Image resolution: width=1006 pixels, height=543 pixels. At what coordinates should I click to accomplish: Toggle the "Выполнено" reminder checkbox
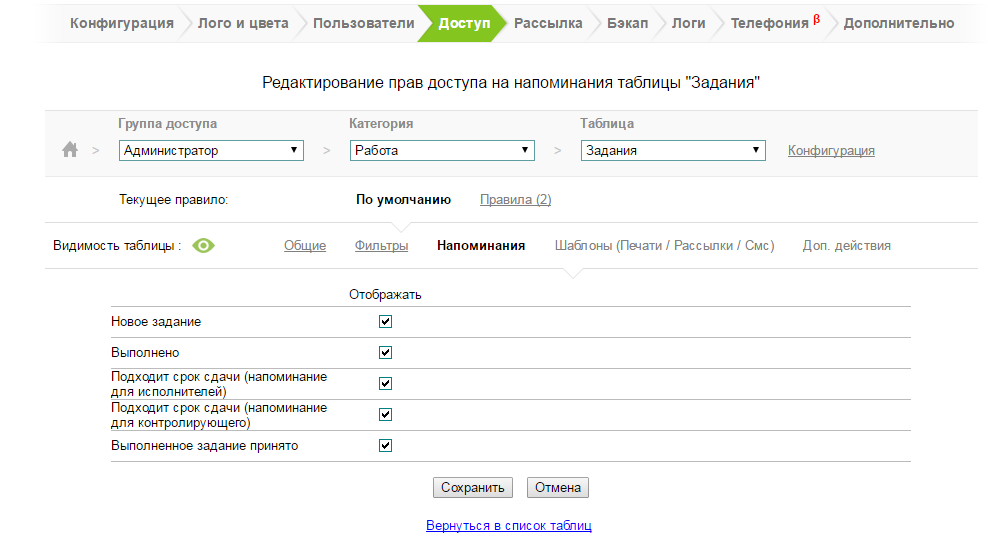(385, 353)
